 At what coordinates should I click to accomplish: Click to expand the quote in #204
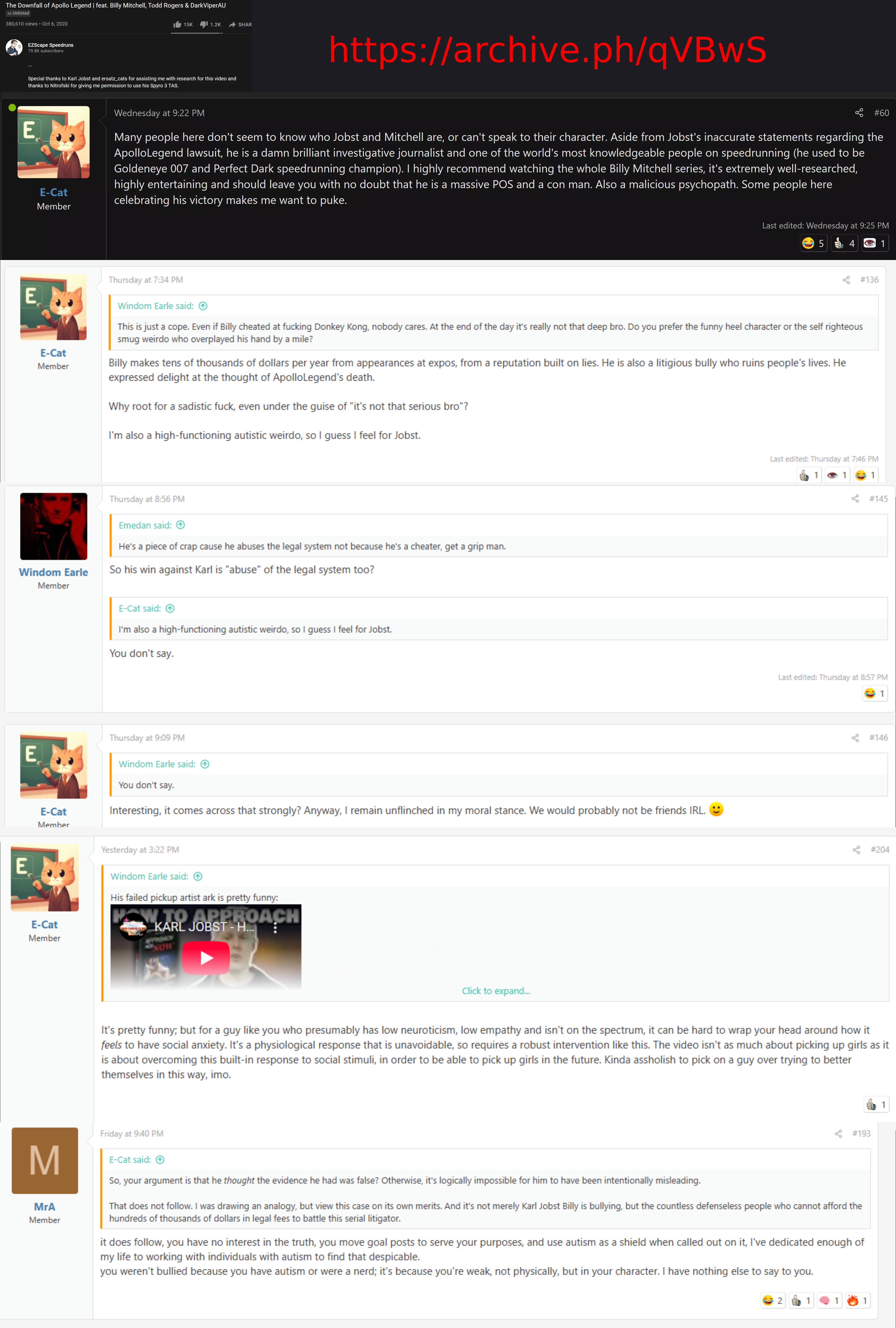pos(496,991)
